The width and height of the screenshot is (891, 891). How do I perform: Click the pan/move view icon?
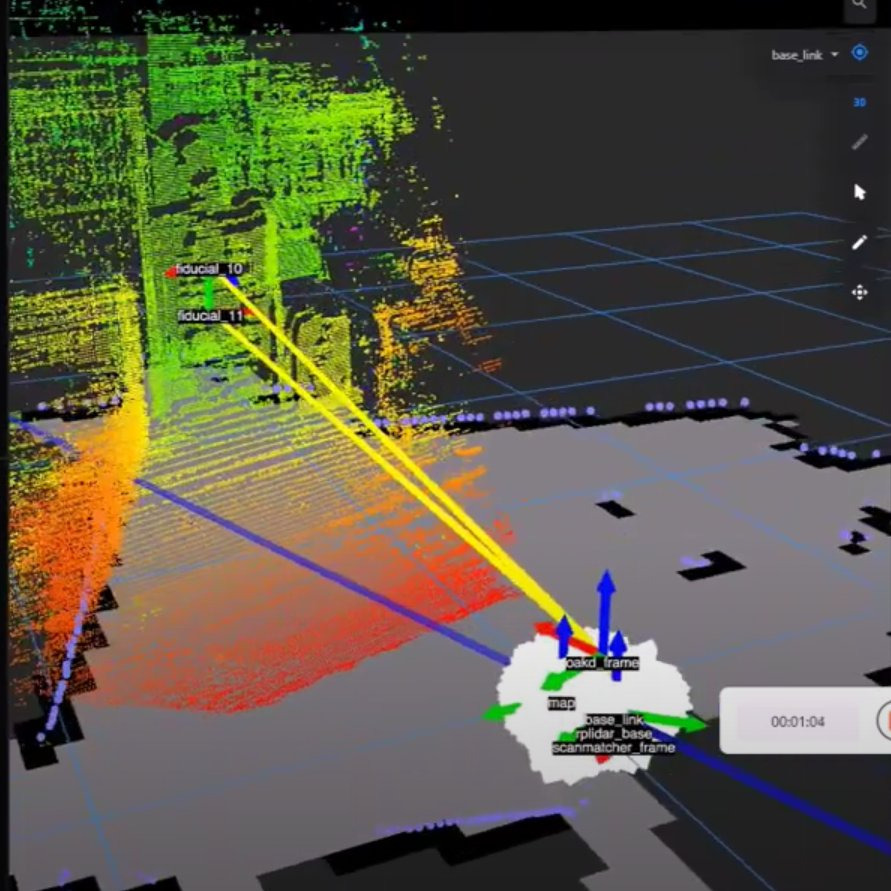pos(859,292)
